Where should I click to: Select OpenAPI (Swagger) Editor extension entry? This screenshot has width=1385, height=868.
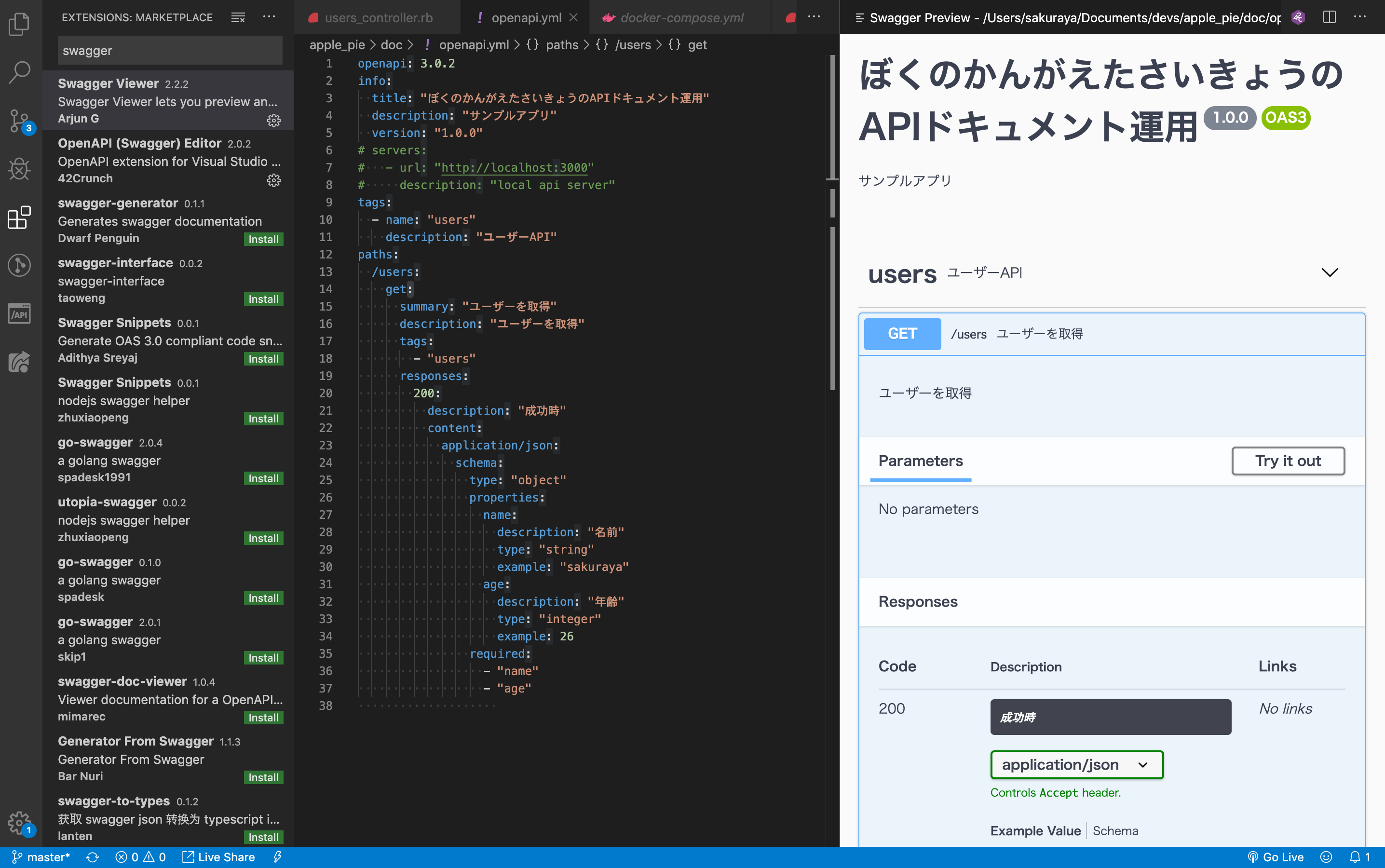(x=168, y=160)
